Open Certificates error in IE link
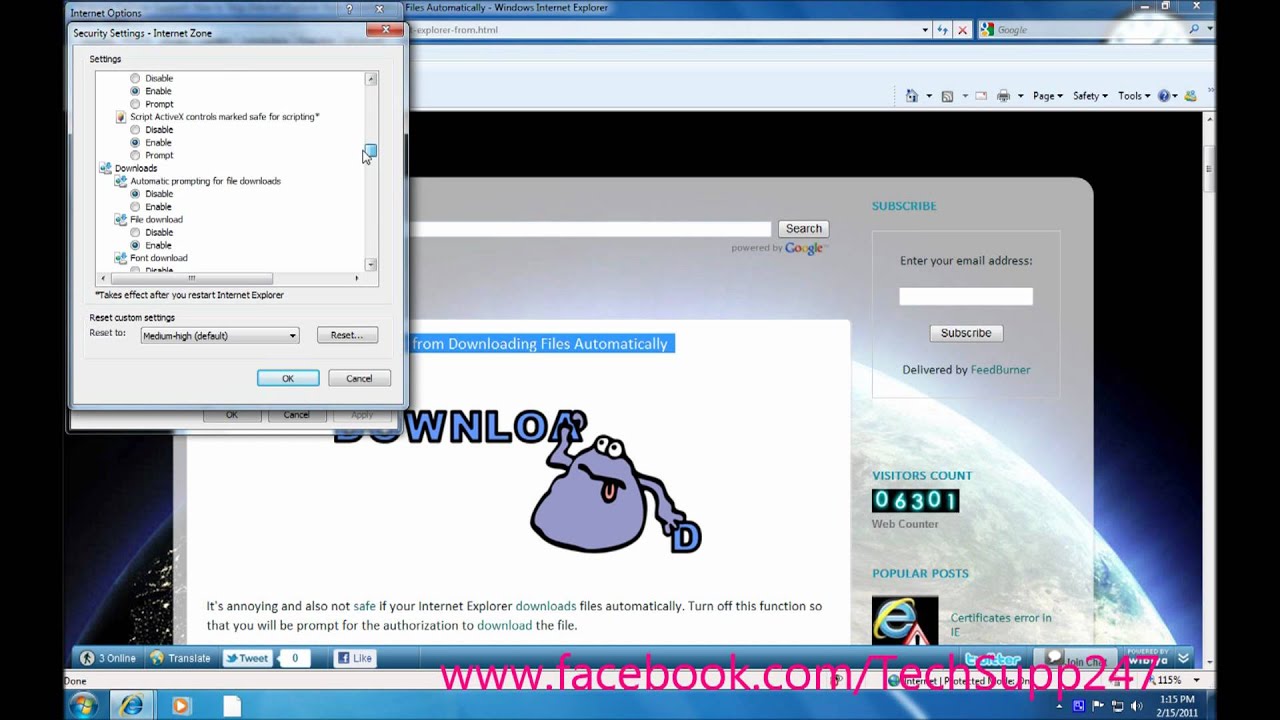This screenshot has width=1280, height=720. pos(1000,625)
